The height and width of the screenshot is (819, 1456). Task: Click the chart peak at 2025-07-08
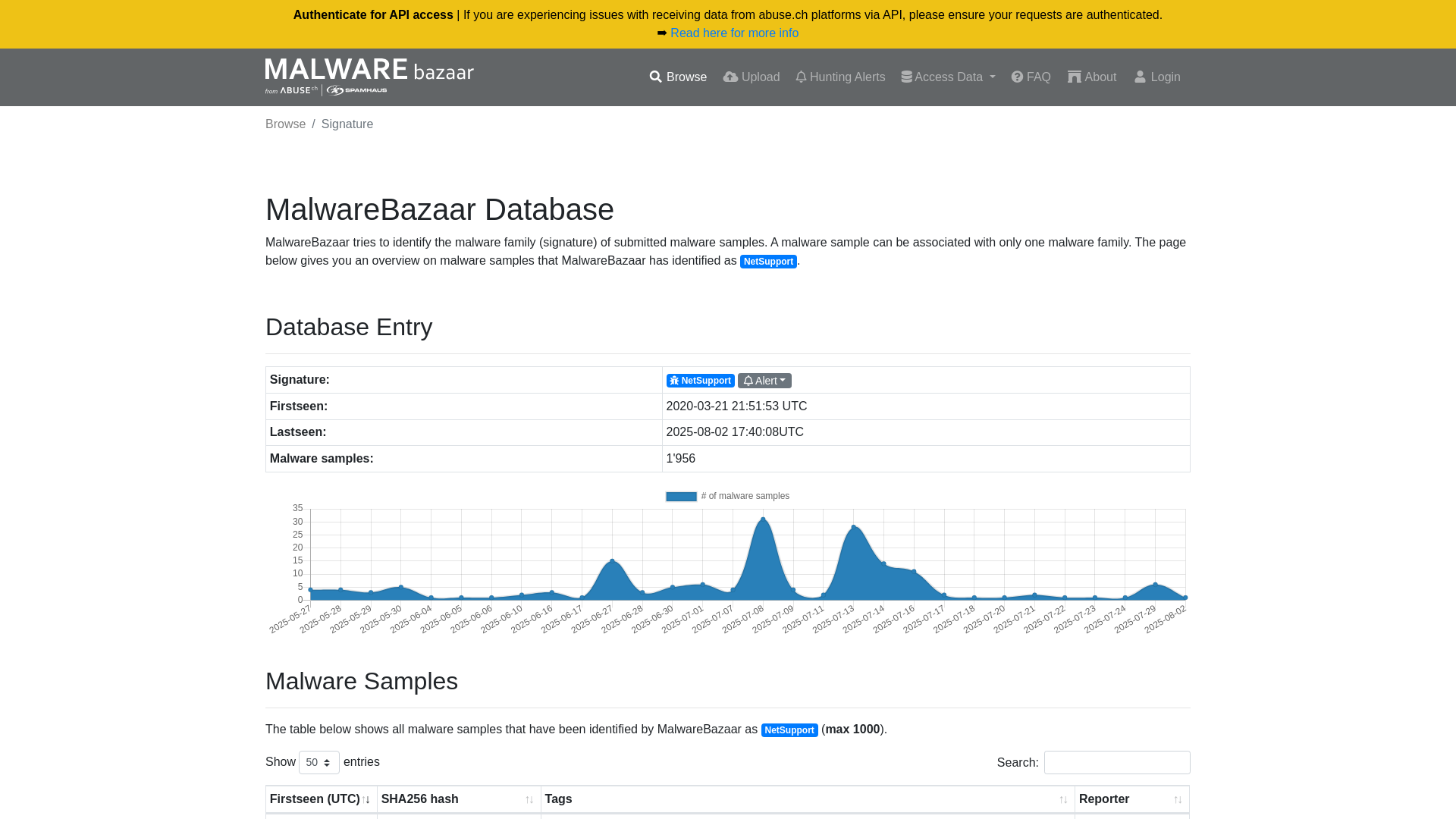[763, 519]
